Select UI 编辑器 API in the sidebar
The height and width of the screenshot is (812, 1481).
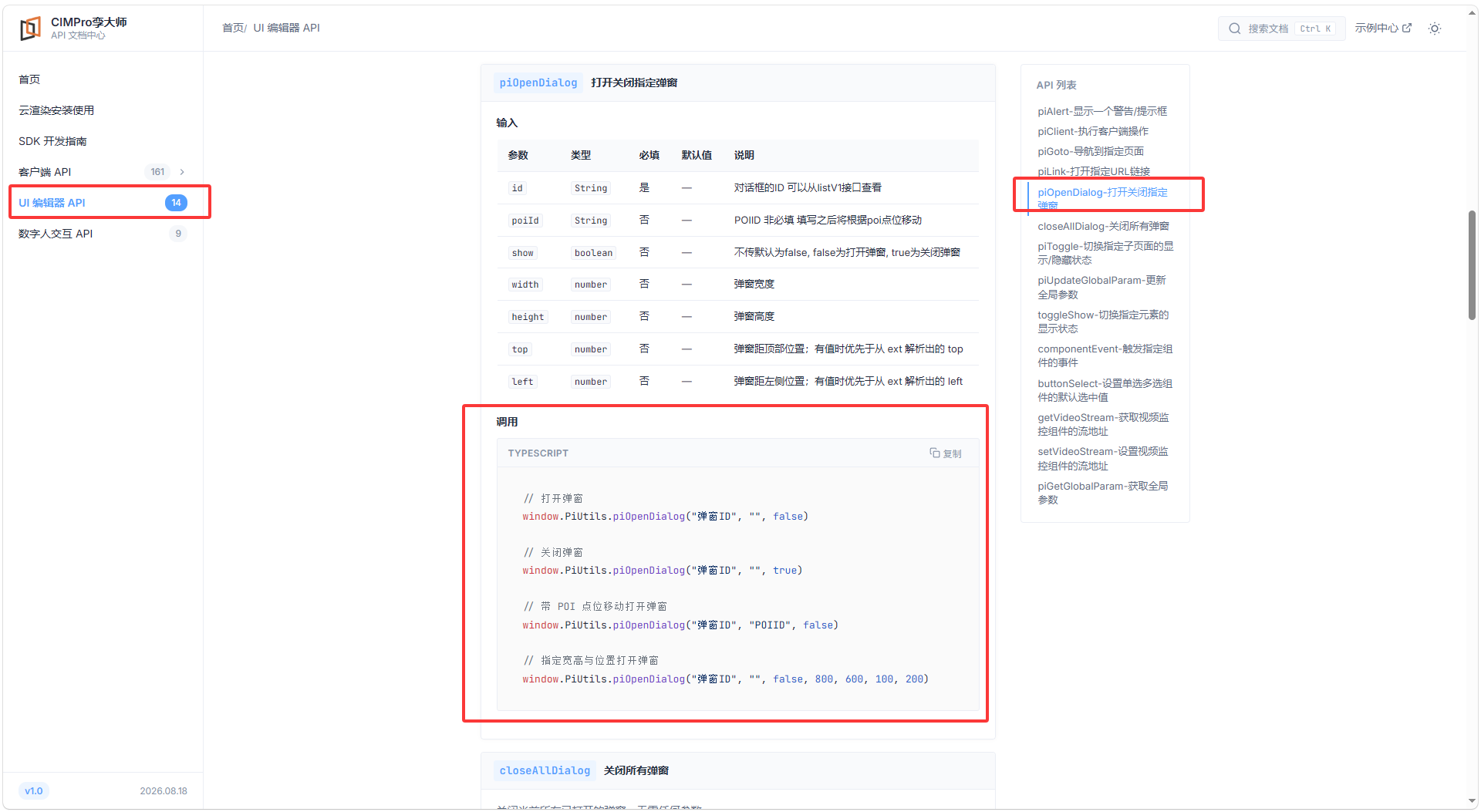click(x=103, y=203)
